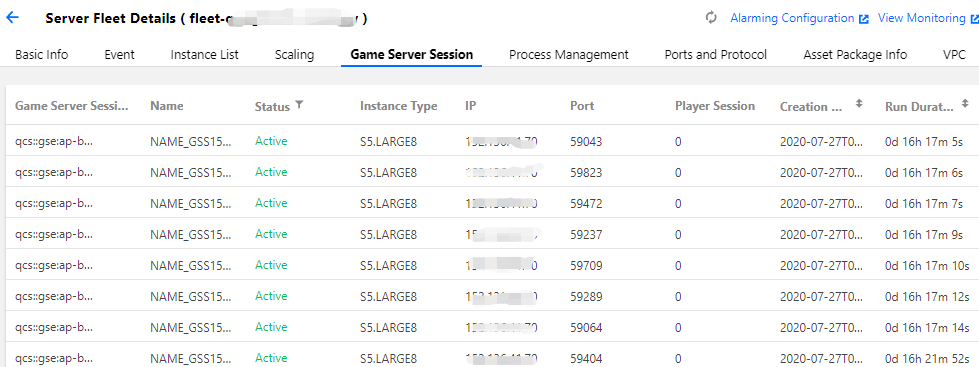Sort by Run Duration arrows icon
The width and height of the screenshot is (979, 367).
point(965,104)
